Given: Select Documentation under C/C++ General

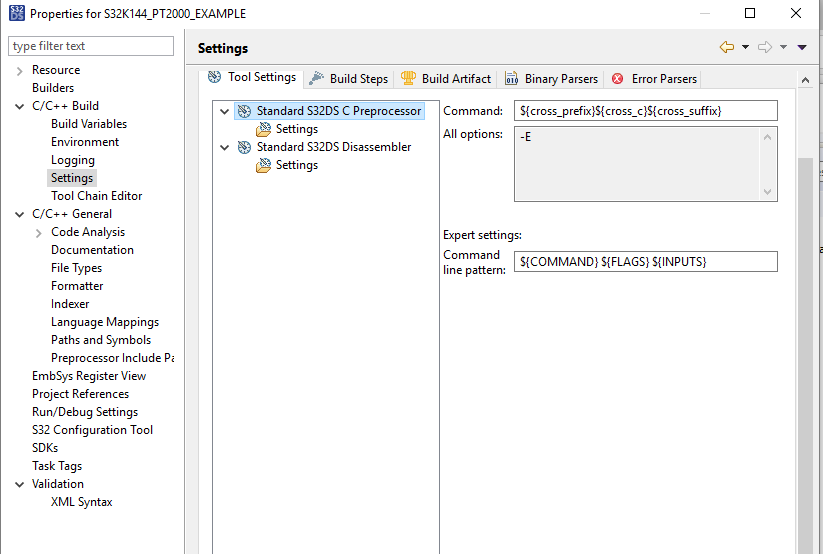Looking at the screenshot, I should (x=92, y=250).
